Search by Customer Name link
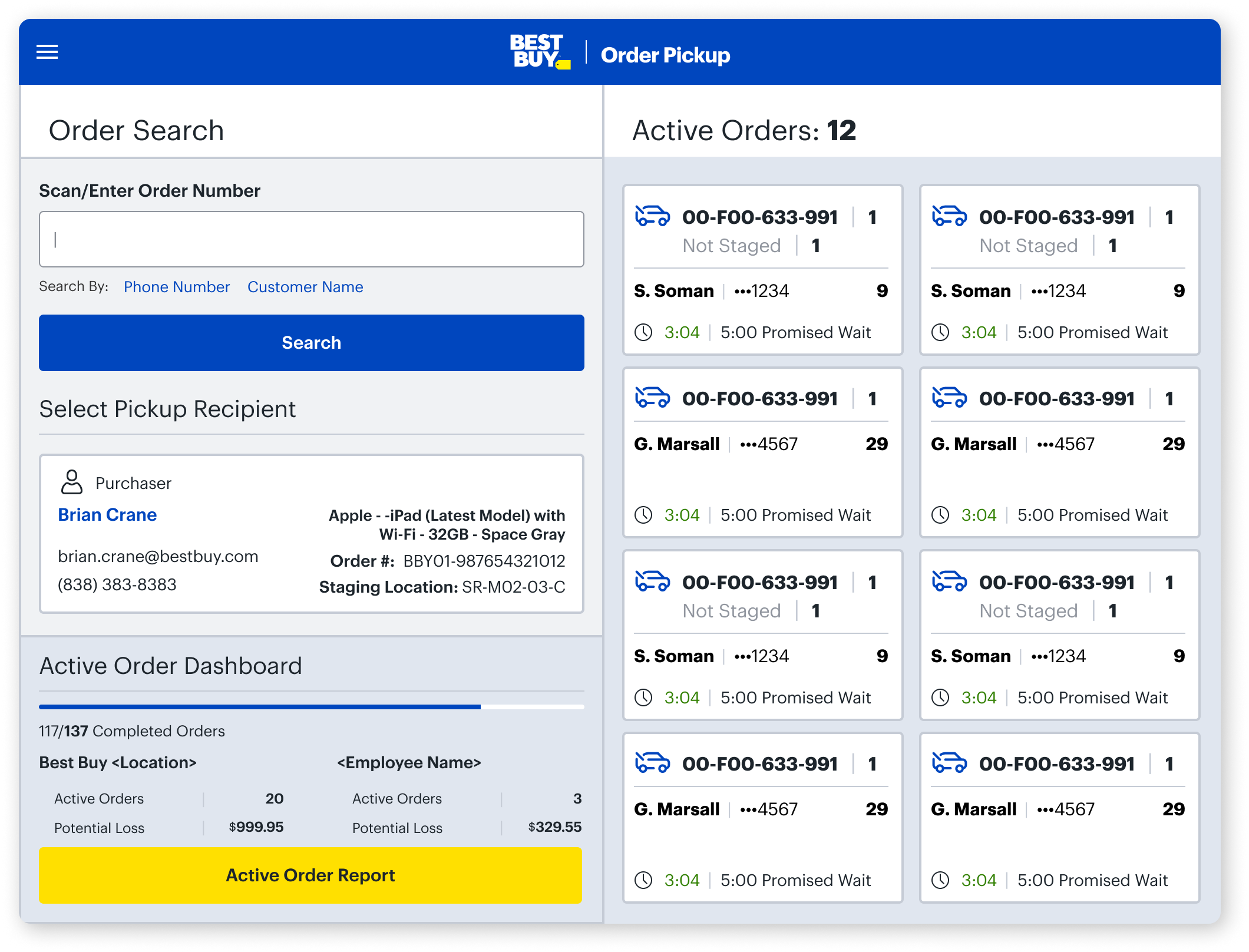The image size is (1249, 952). coord(305,287)
